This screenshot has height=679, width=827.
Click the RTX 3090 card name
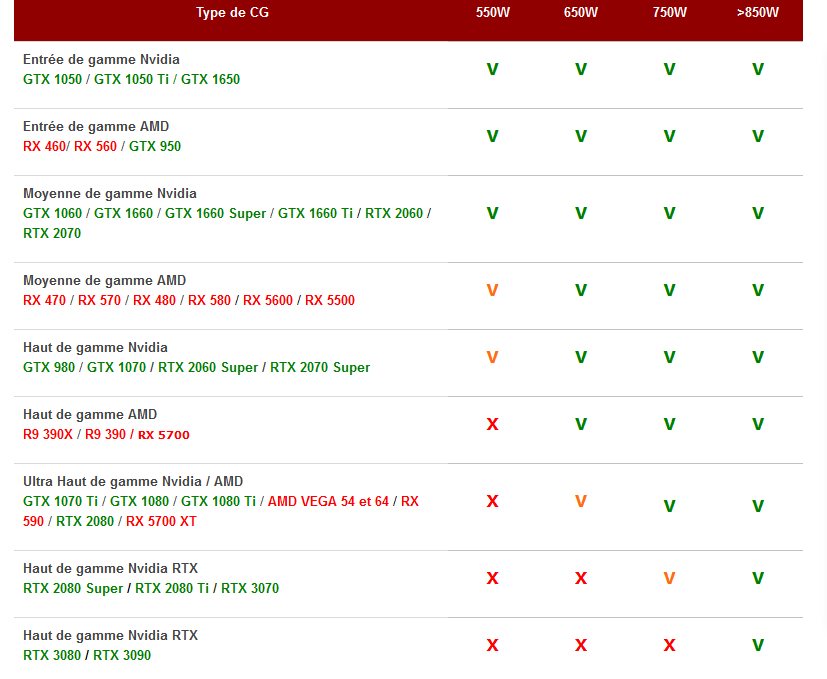pos(122,656)
